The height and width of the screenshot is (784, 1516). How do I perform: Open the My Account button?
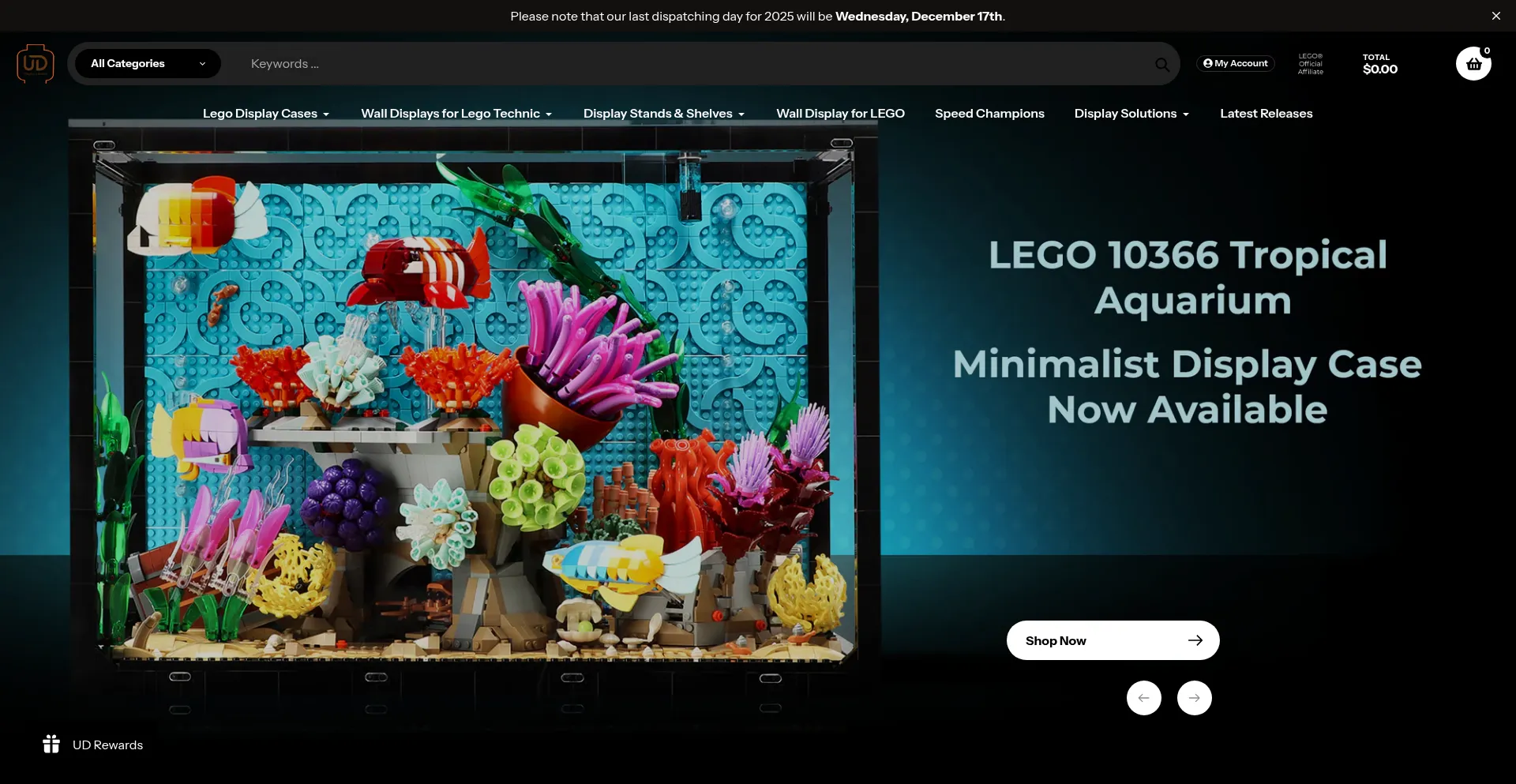[x=1235, y=64]
